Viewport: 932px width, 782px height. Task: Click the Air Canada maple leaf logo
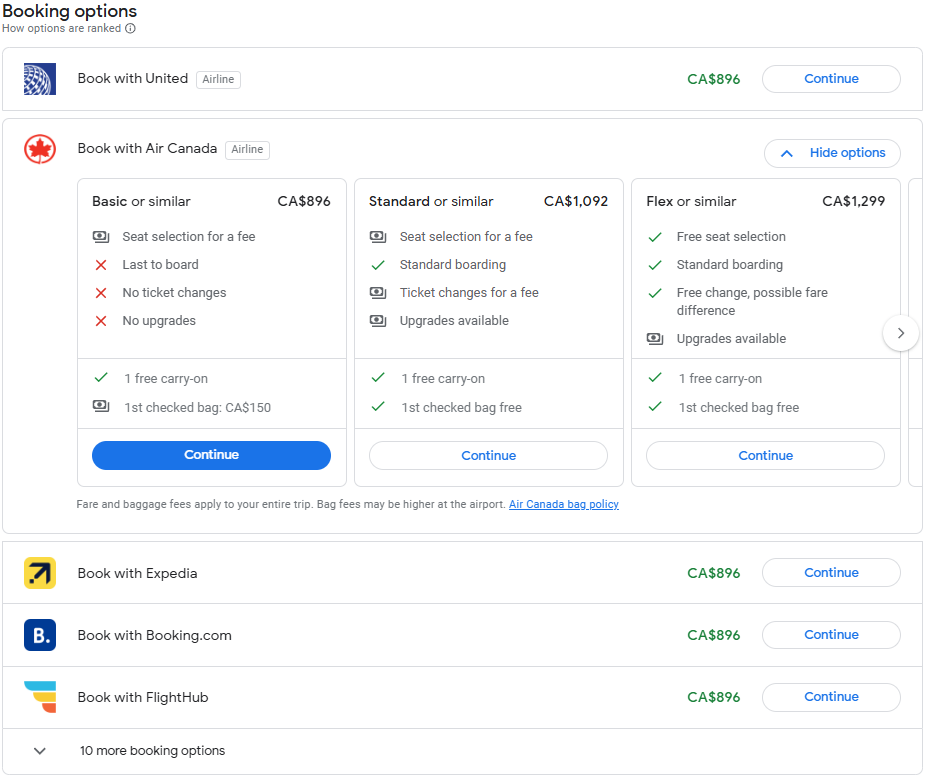(x=40, y=149)
